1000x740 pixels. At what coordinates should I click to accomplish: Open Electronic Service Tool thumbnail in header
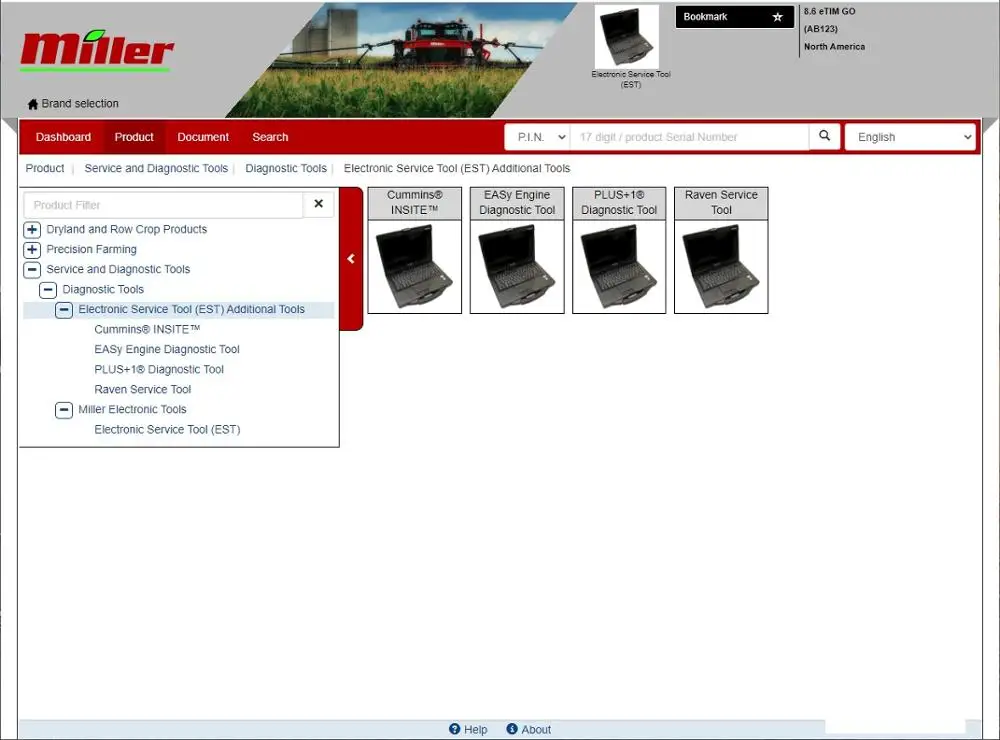(x=627, y=37)
